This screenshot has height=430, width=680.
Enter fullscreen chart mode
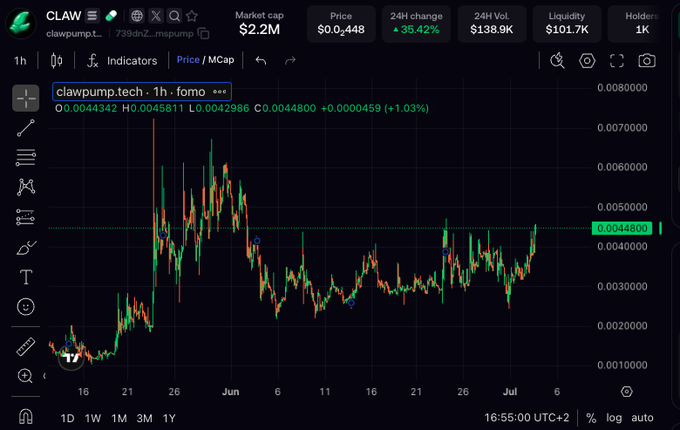(x=617, y=61)
